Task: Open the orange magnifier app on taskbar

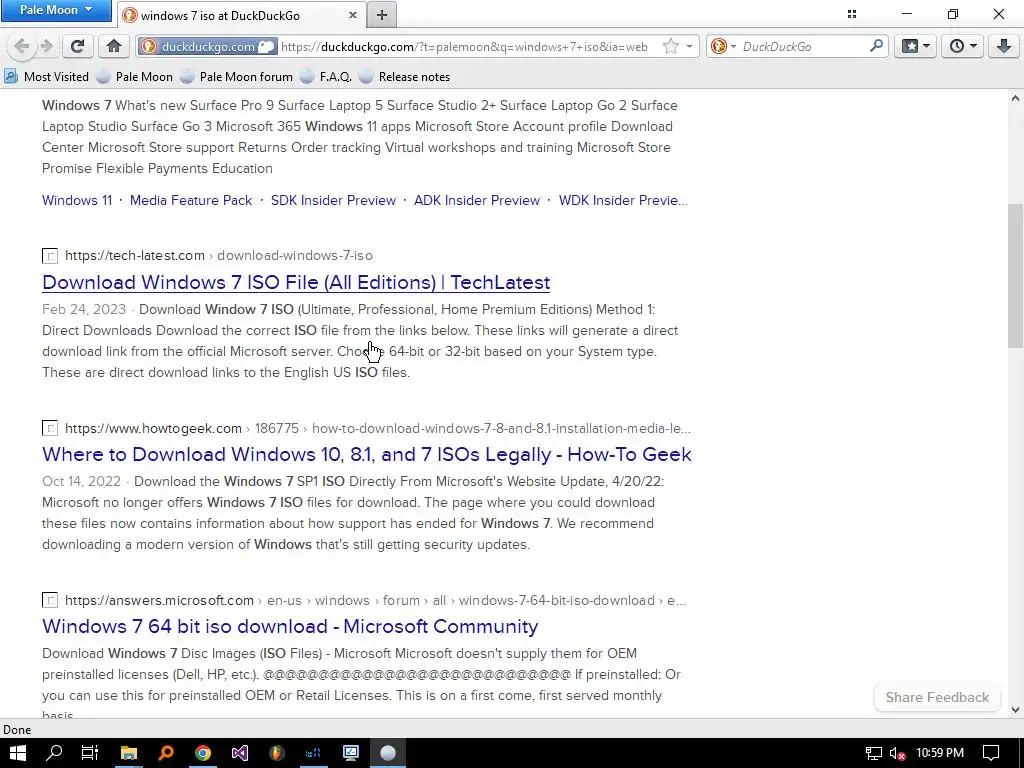Action: click(x=166, y=753)
